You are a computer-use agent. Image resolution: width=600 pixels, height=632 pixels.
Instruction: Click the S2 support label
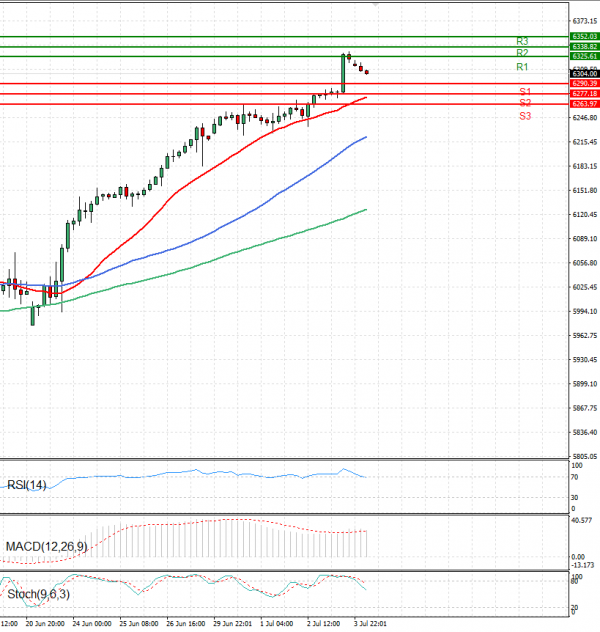point(525,102)
